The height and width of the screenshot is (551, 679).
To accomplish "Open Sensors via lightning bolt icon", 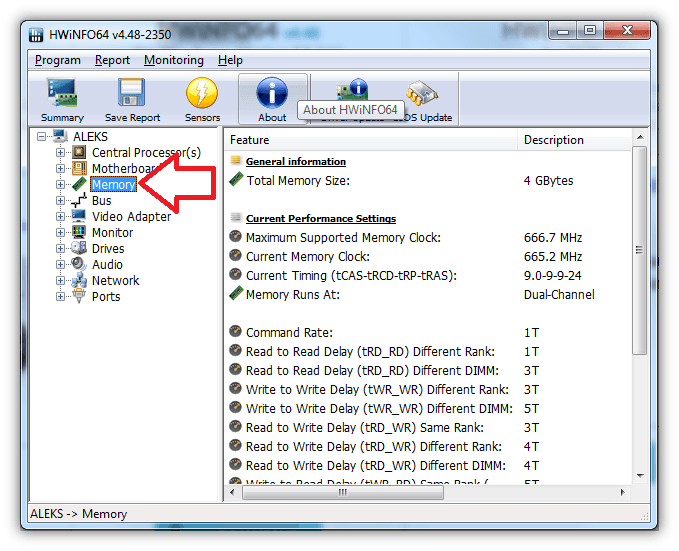I will tap(202, 94).
